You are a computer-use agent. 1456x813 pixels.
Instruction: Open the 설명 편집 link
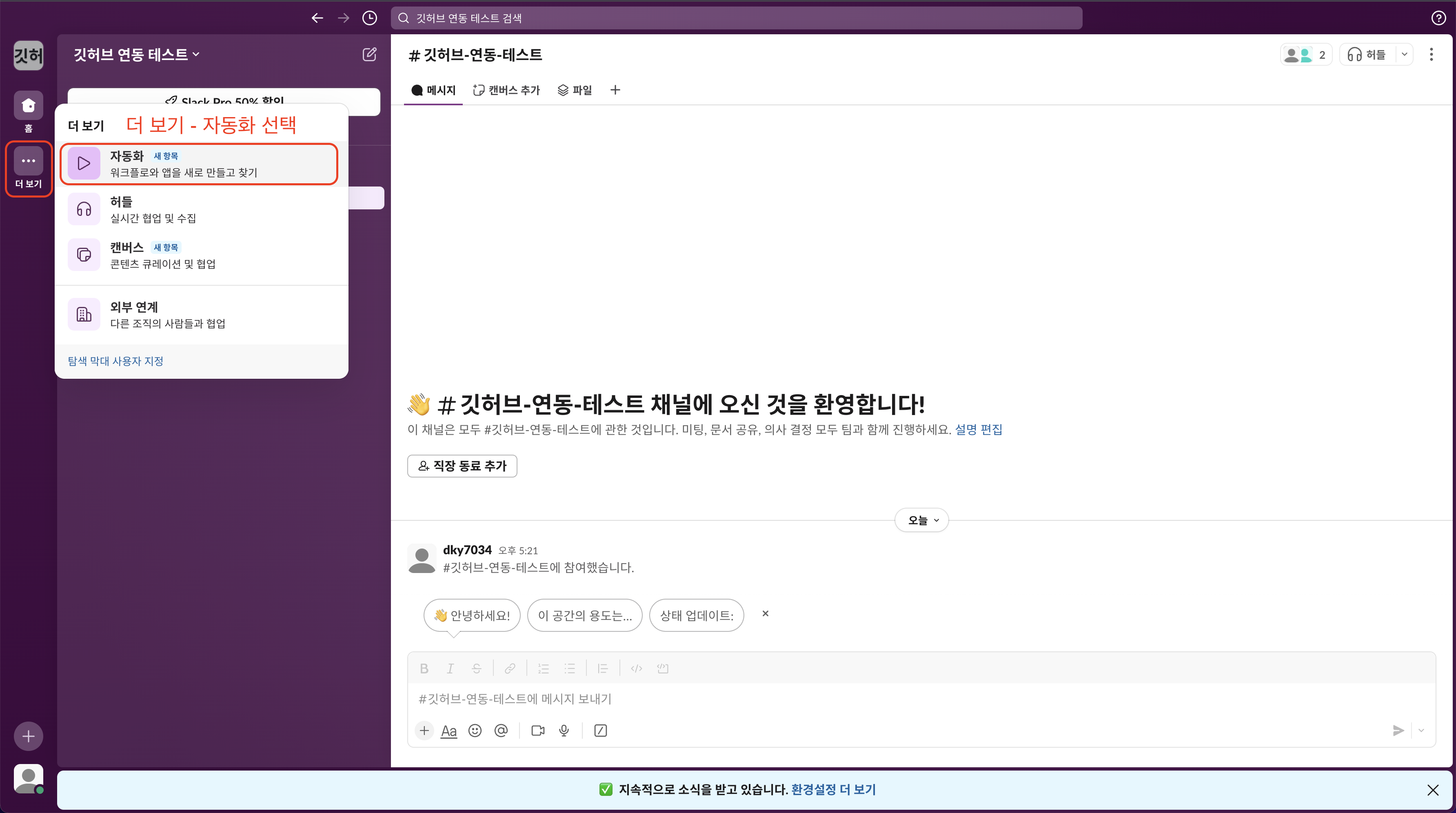(978, 429)
